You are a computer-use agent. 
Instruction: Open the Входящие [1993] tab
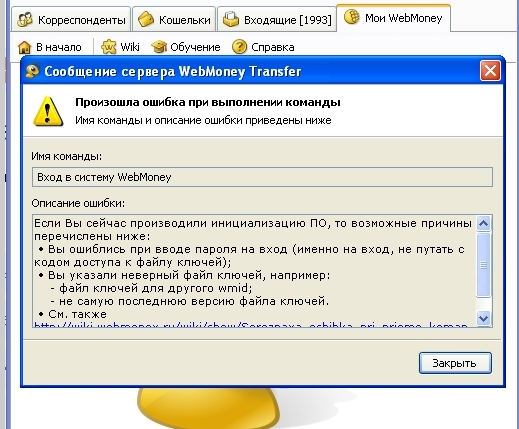click(277, 19)
